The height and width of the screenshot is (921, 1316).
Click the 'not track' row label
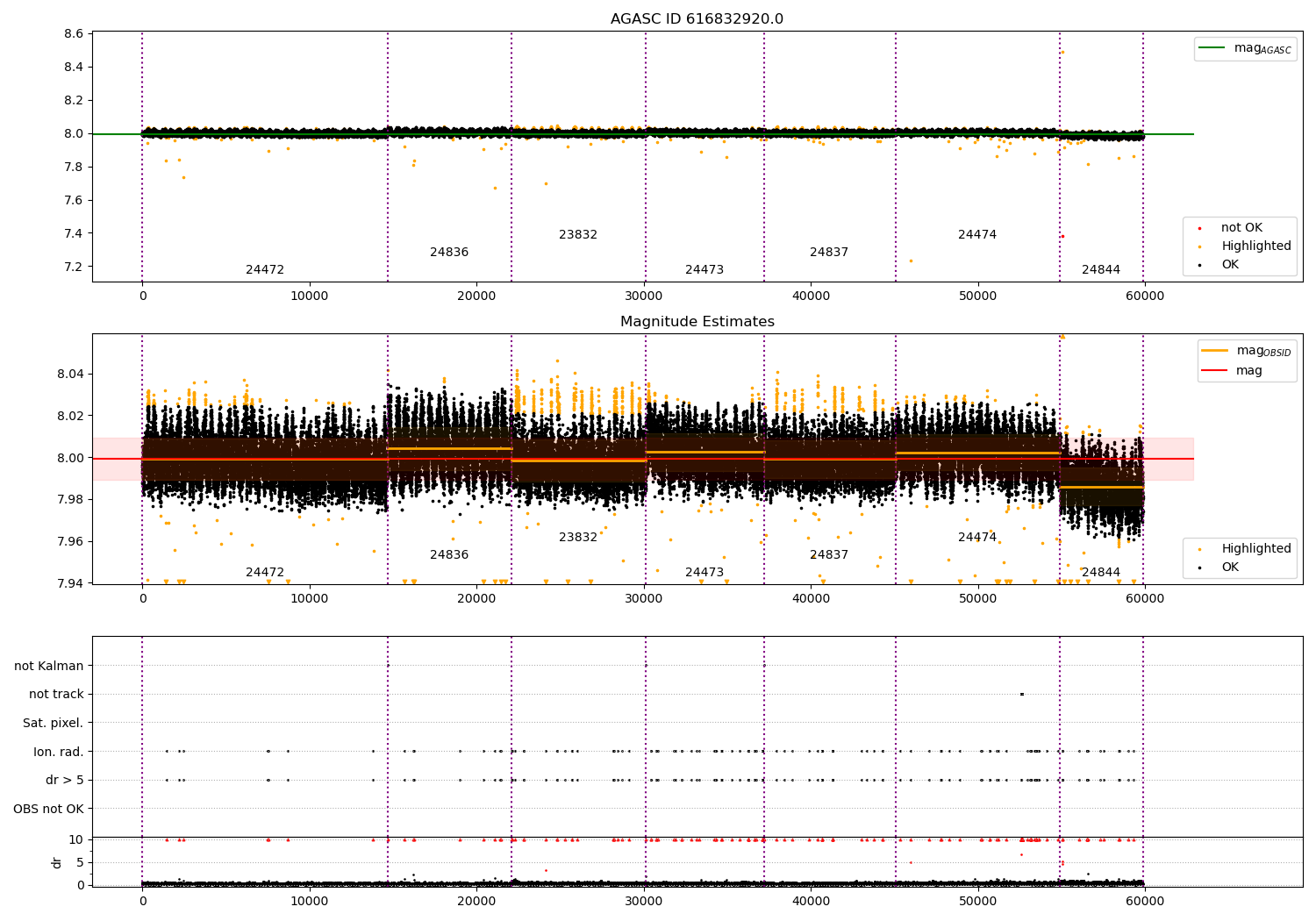(x=56, y=695)
